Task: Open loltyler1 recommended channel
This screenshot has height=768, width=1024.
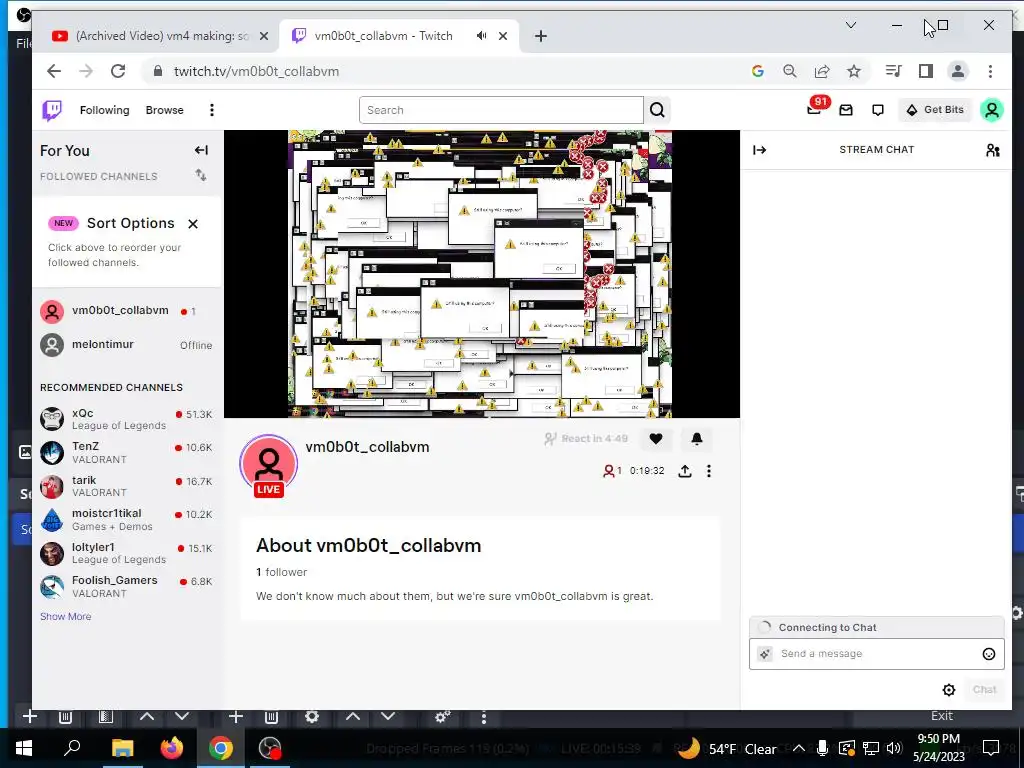Action: pyautogui.click(x=127, y=553)
